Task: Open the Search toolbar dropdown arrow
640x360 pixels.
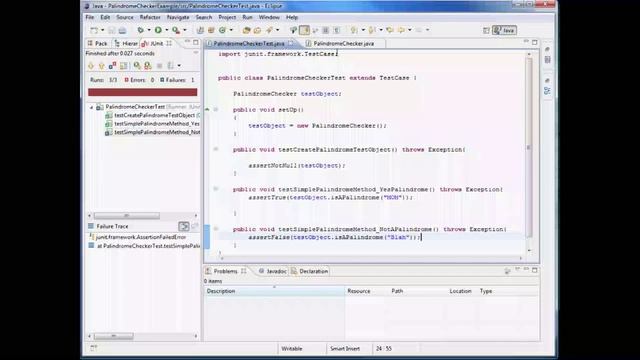Action: (278, 30)
